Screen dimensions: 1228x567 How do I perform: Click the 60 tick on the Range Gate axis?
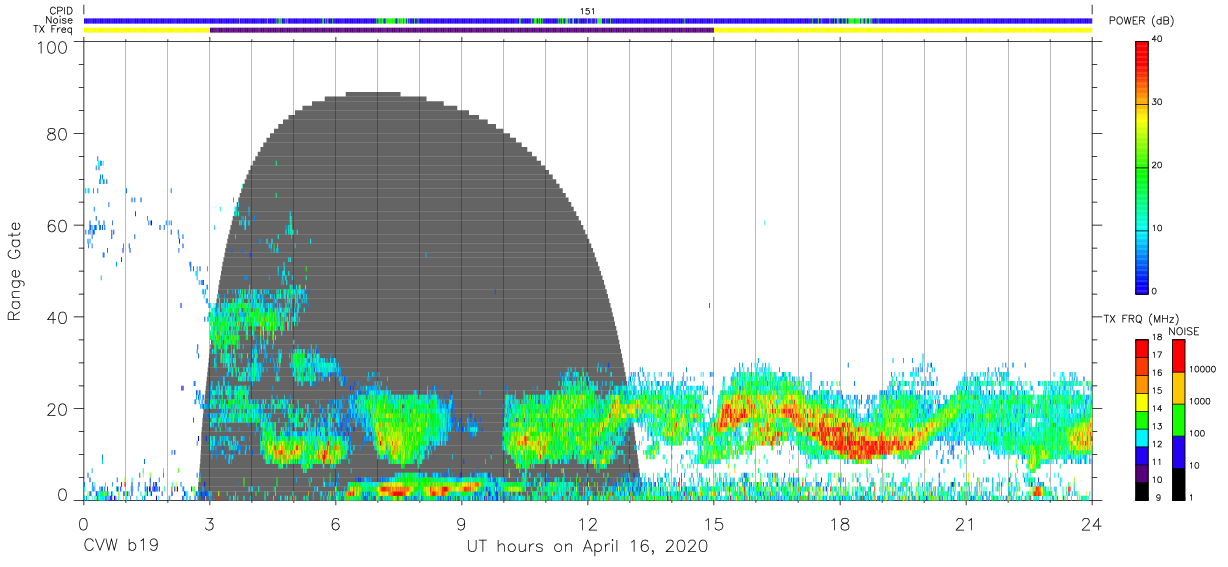pos(57,226)
